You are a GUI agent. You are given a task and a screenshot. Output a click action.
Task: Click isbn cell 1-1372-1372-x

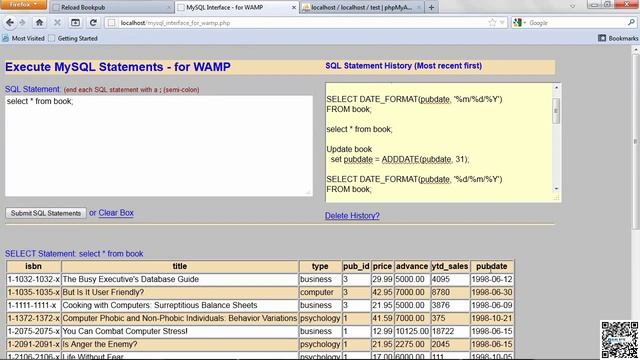pyautogui.click(x=33, y=318)
